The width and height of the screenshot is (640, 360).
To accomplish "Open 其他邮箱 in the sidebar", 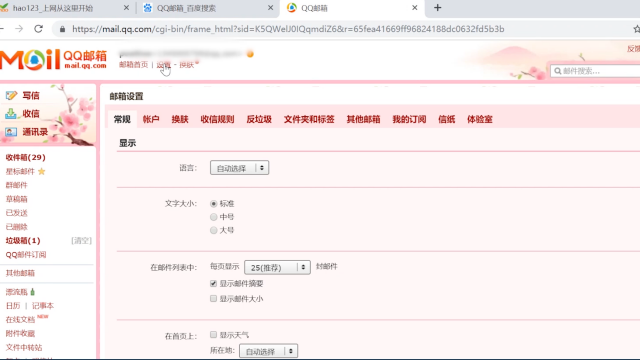I will (20, 273).
